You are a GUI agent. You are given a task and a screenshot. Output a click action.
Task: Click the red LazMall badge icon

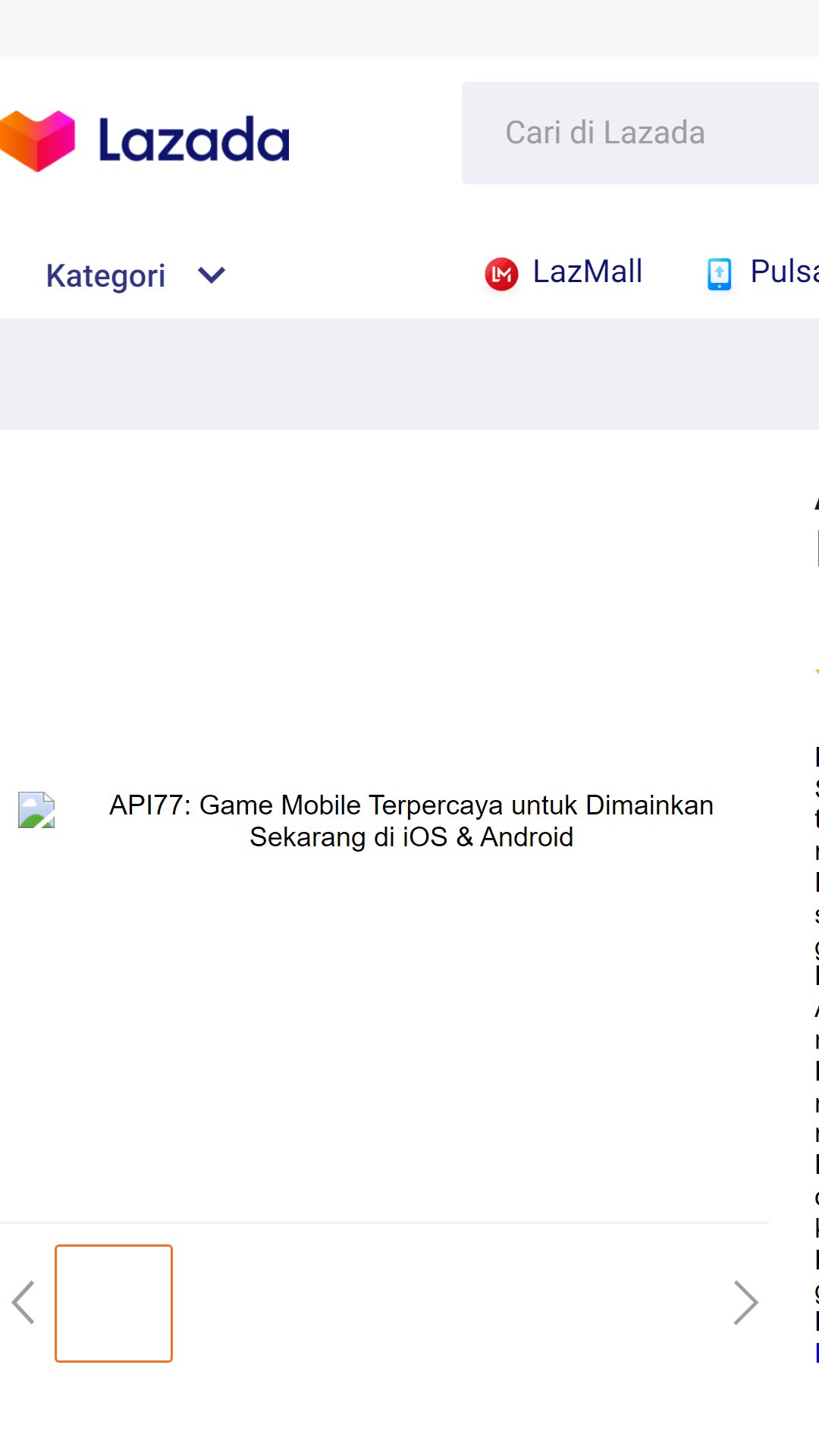click(501, 274)
